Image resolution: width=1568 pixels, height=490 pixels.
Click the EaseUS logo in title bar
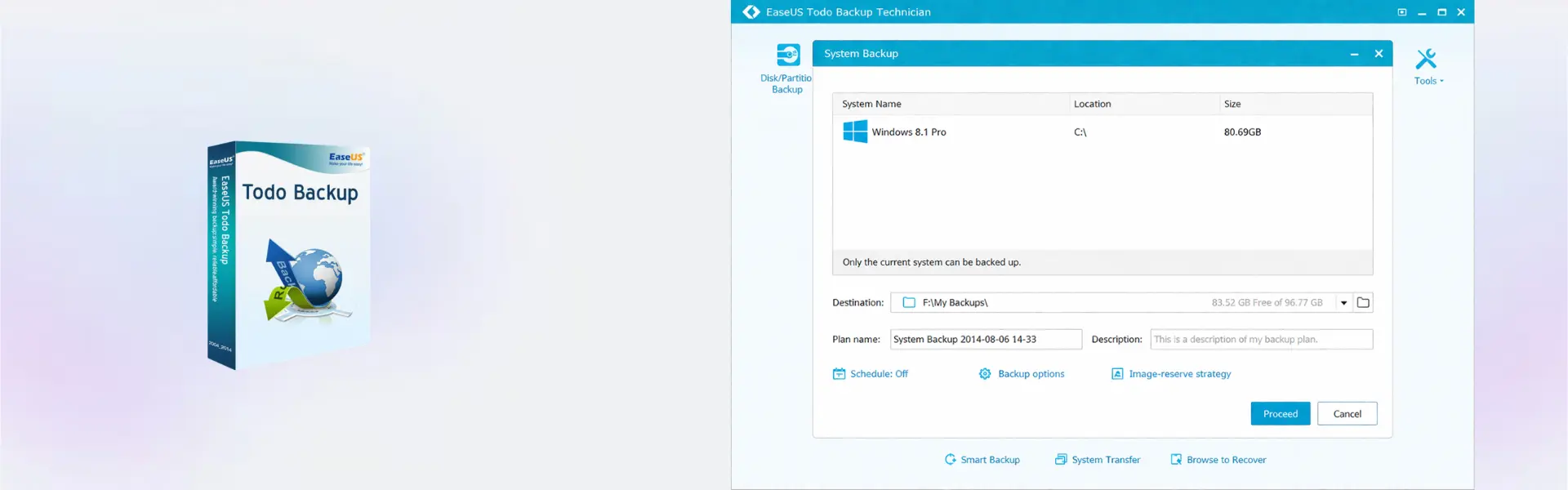coord(751,11)
